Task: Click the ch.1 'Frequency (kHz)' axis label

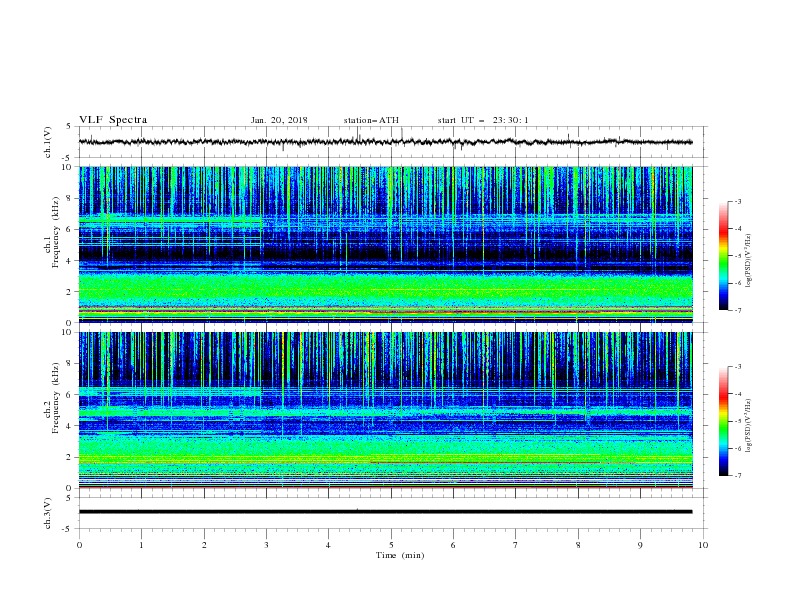Action: pos(55,233)
